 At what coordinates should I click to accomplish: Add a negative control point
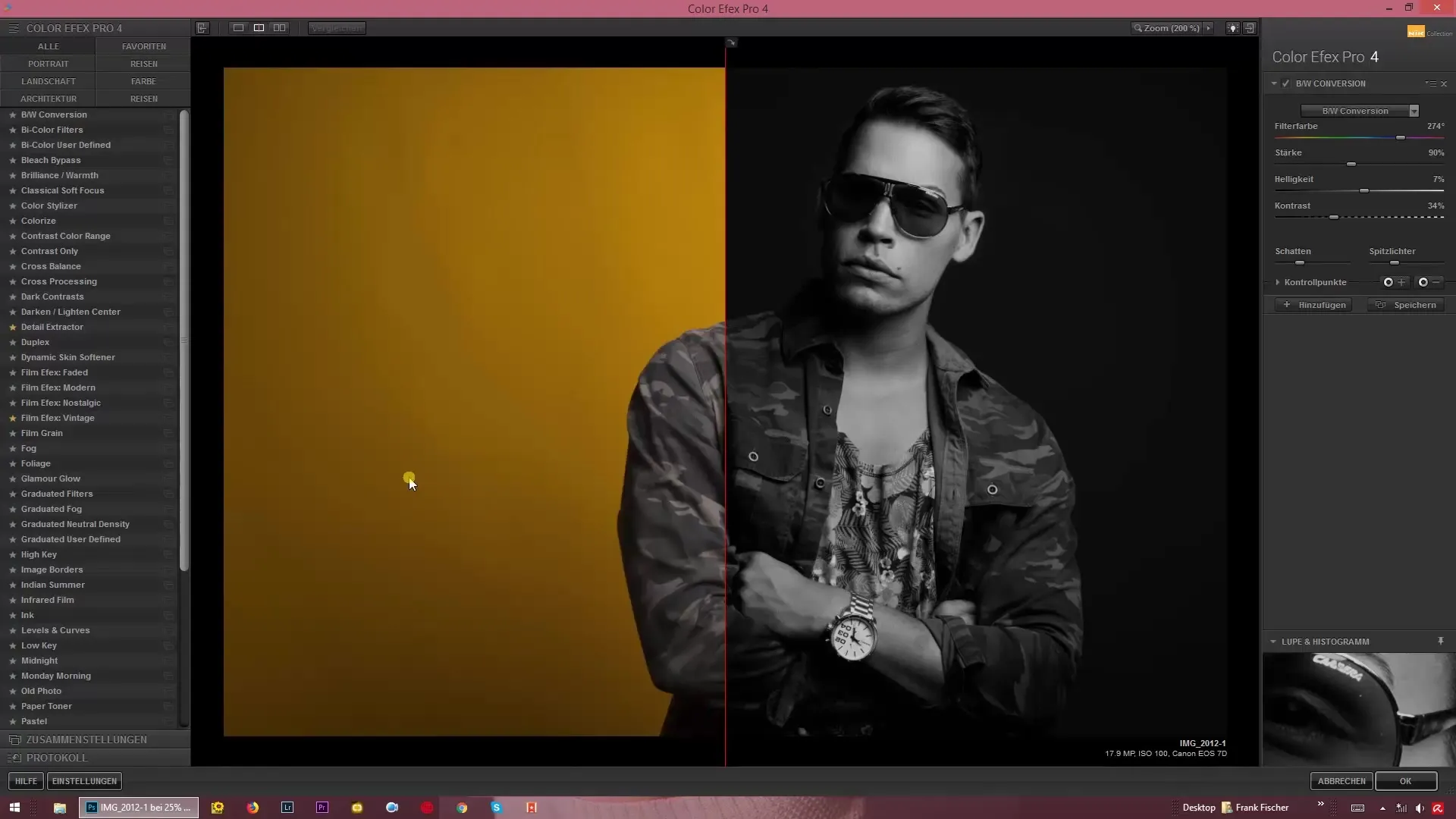pyautogui.click(x=1429, y=282)
